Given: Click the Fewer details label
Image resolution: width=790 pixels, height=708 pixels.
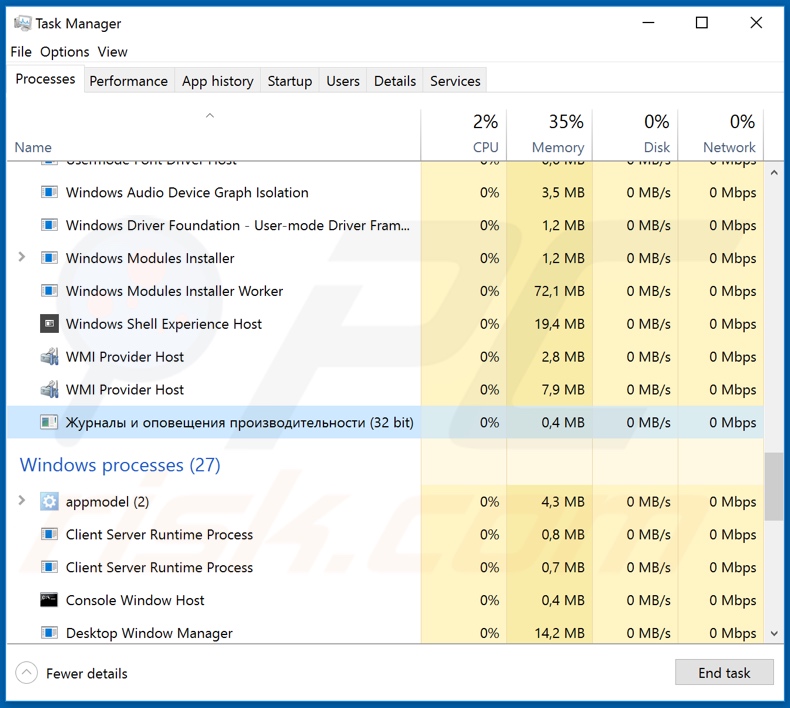Looking at the screenshot, I should (87, 674).
